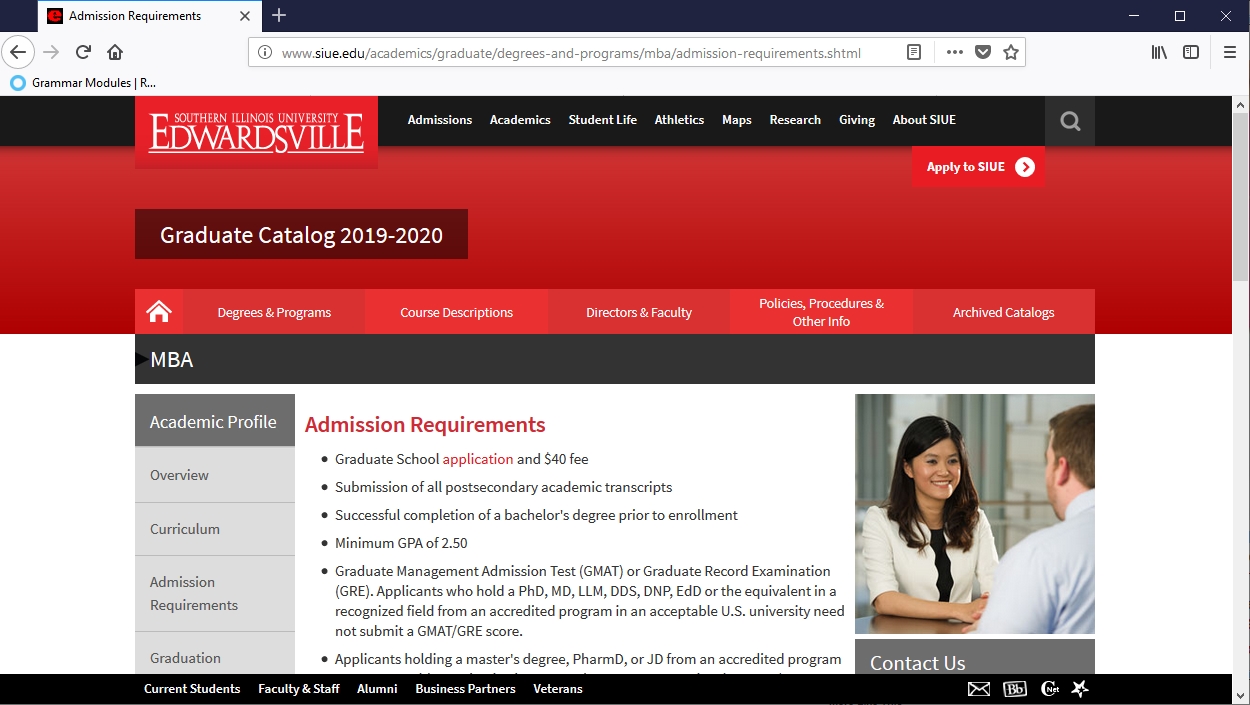
Task: Go to browser home page icon
Action: tap(115, 52)
